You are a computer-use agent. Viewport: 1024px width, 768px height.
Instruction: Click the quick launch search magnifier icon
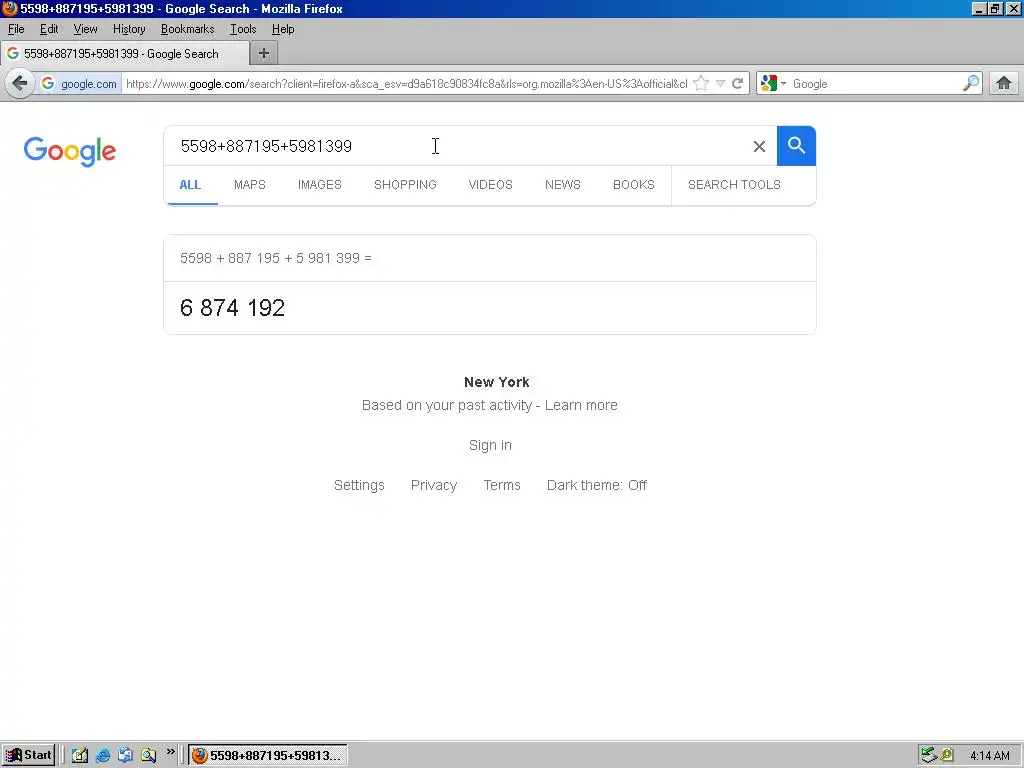pos(148,755)
